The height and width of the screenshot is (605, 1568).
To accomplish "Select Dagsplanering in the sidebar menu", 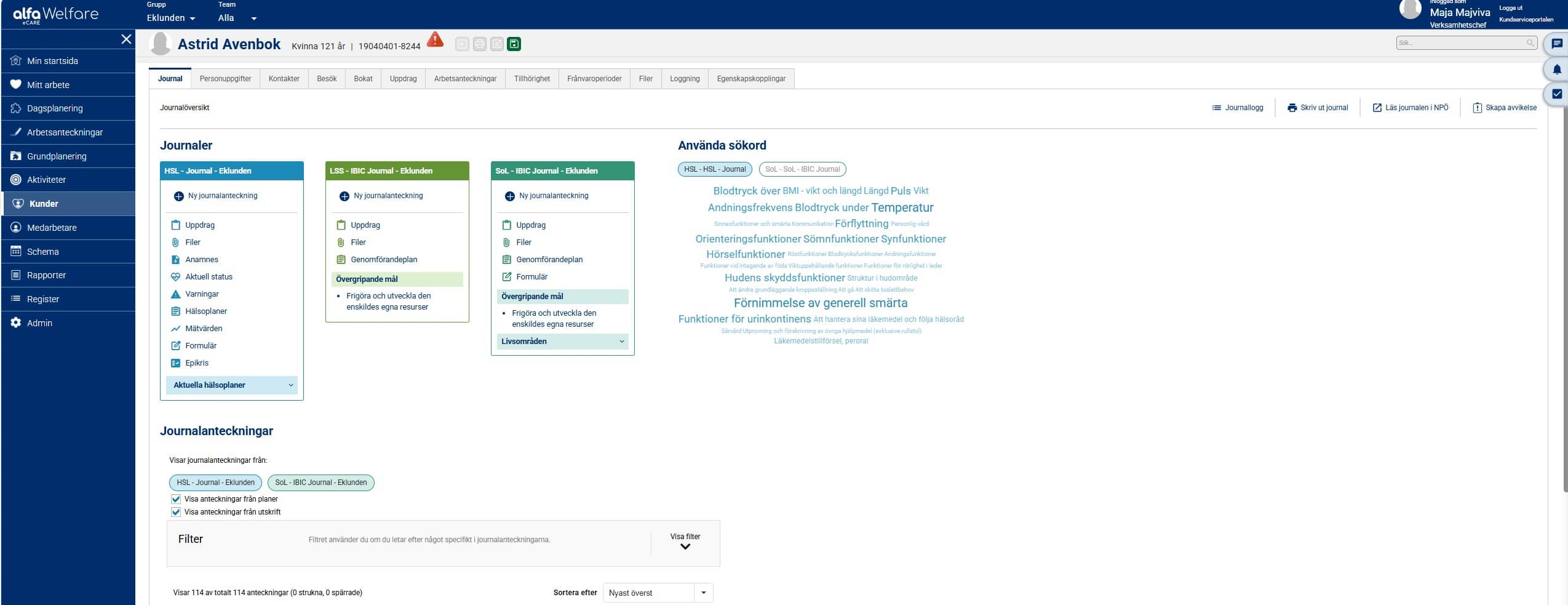I will (55, 108).
